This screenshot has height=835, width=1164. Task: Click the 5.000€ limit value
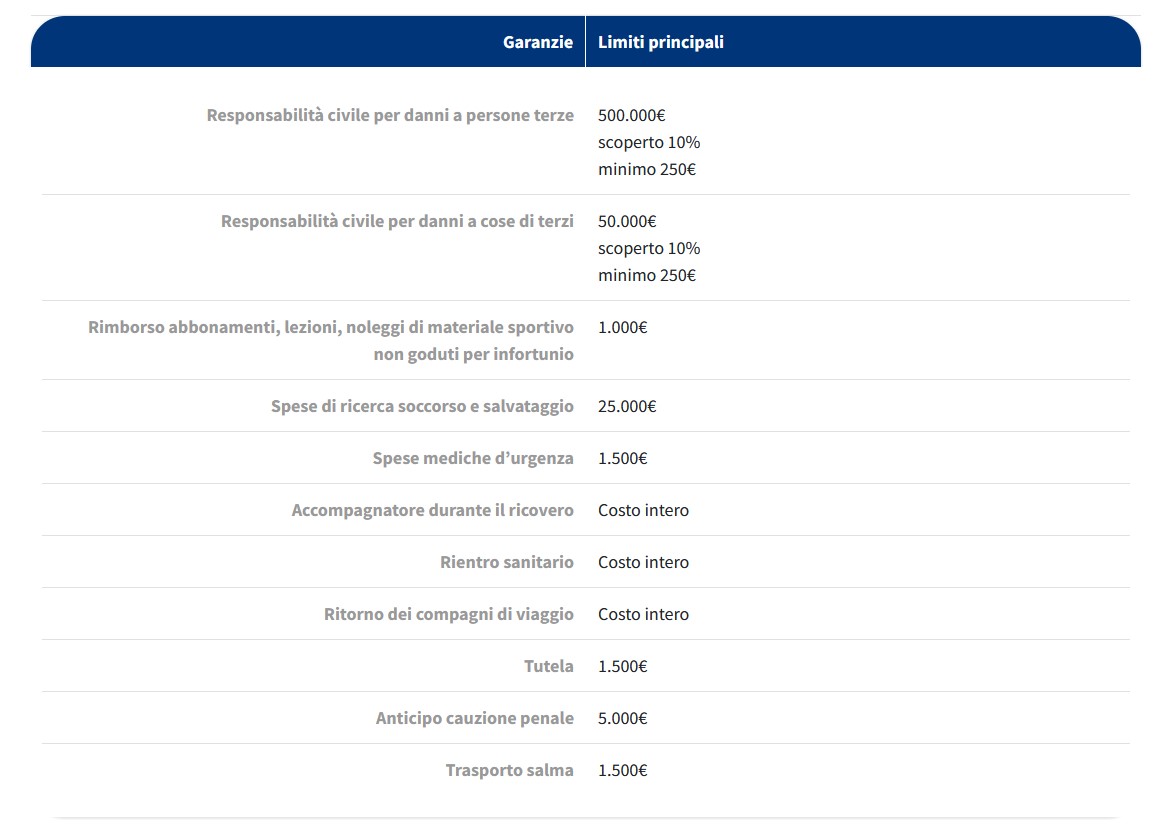pyautogui.click(x=622, y=718)
